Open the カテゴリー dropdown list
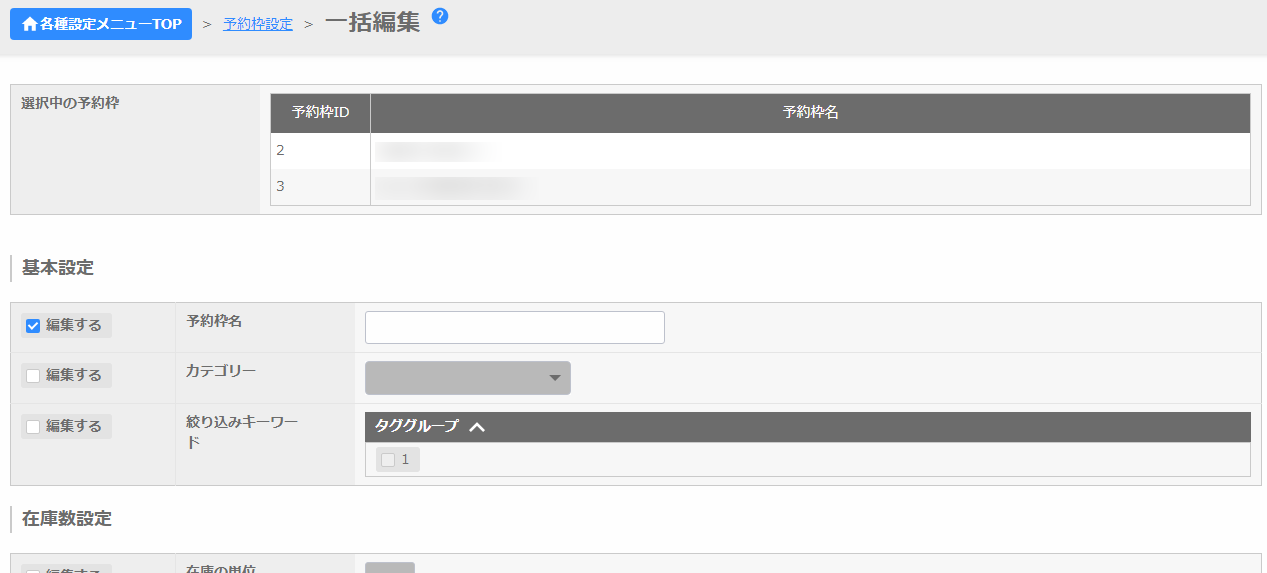 pyautogui.click(x=467, y=378)
